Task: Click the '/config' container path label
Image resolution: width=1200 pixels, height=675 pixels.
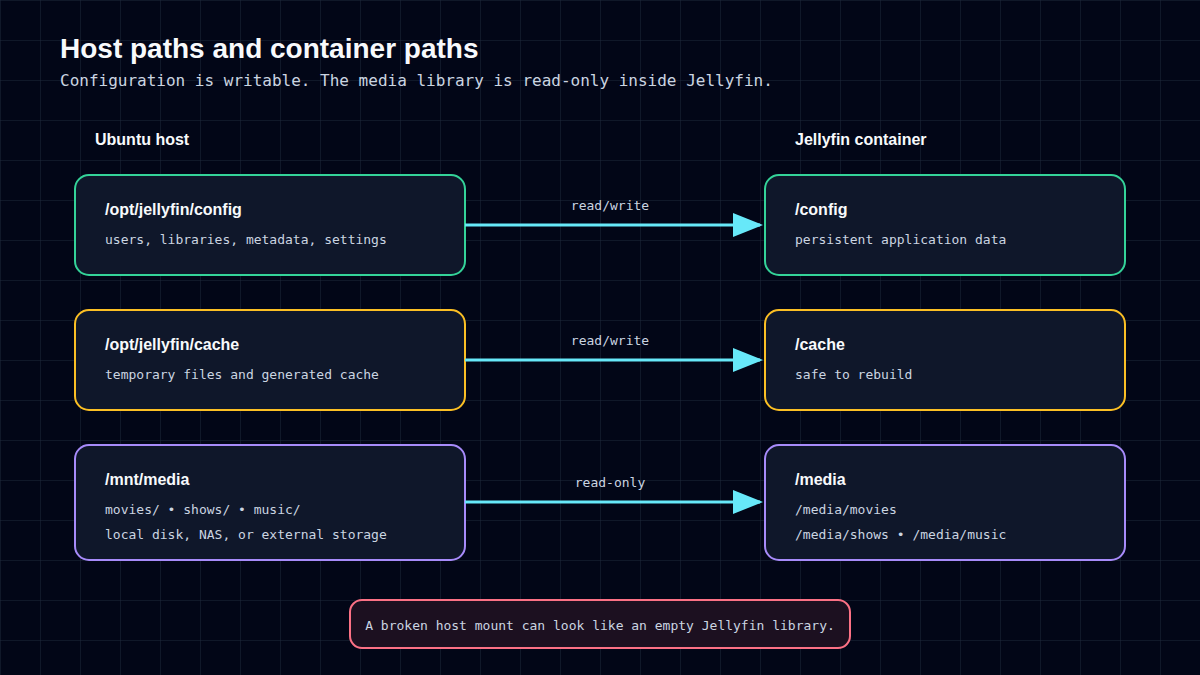Action: (x=821, y=210)
